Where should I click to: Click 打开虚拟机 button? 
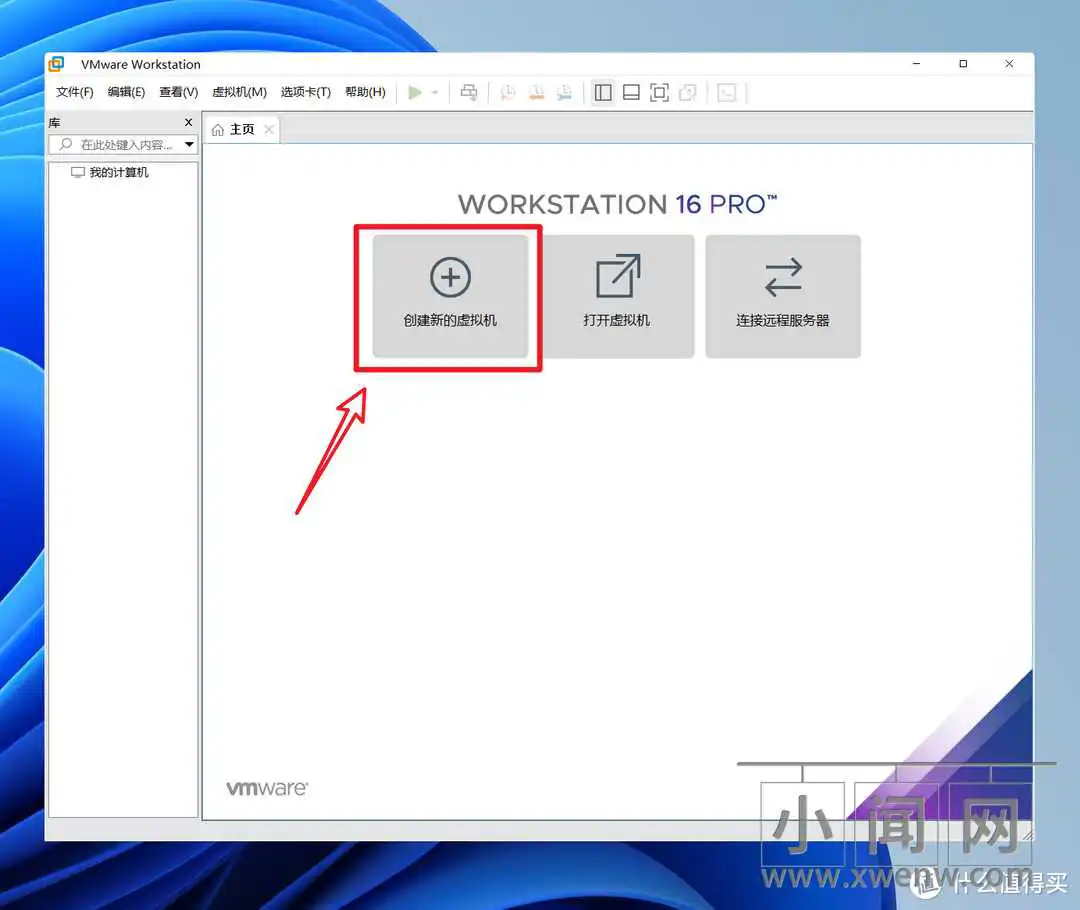tap(617, 296)
